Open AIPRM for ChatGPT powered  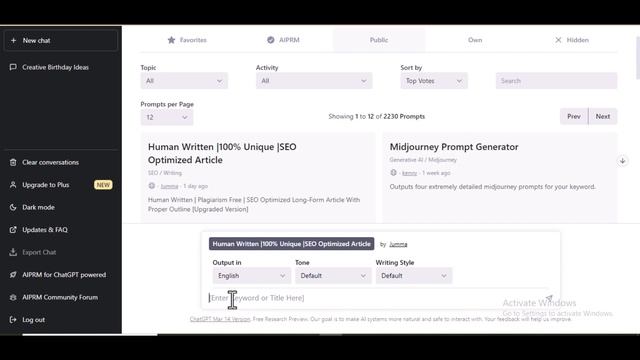[61, 275]
